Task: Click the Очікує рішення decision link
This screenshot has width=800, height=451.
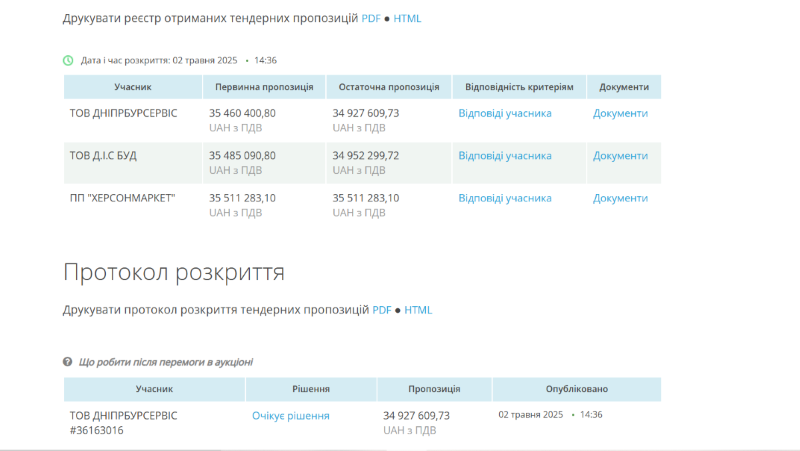Action: [x=290, y=416]
